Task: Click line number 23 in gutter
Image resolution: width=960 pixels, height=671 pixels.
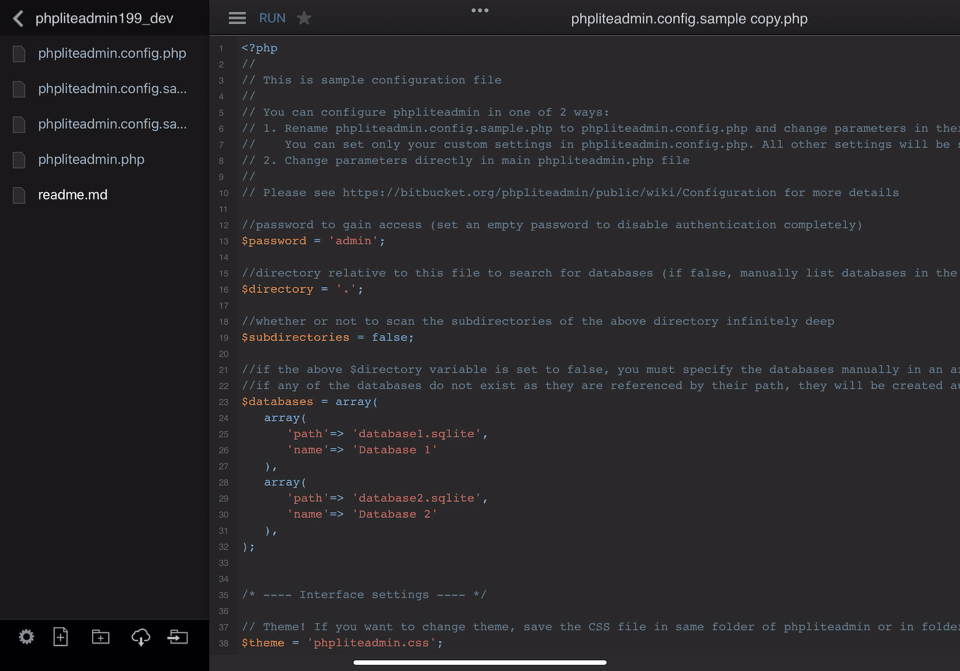Action: 223,402
